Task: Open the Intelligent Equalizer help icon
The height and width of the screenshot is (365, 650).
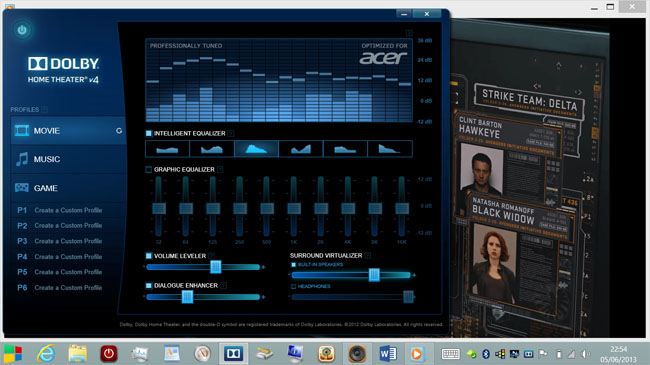Action: [231, 133]
